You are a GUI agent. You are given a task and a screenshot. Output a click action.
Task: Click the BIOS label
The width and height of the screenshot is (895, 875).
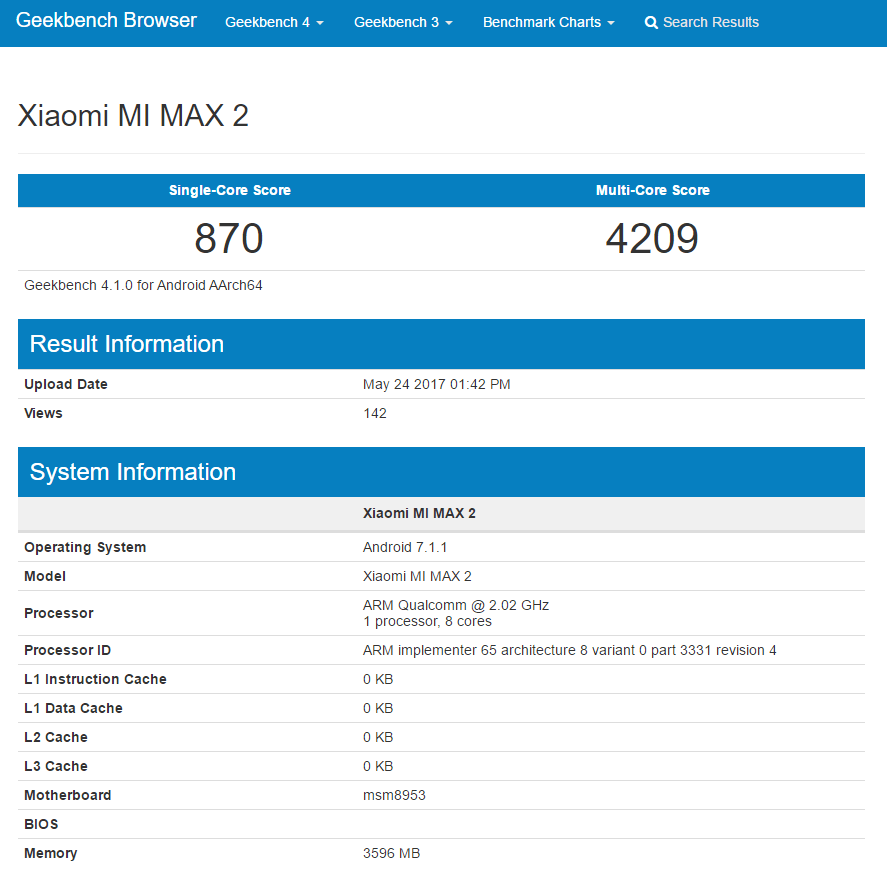tap(41, 825)
